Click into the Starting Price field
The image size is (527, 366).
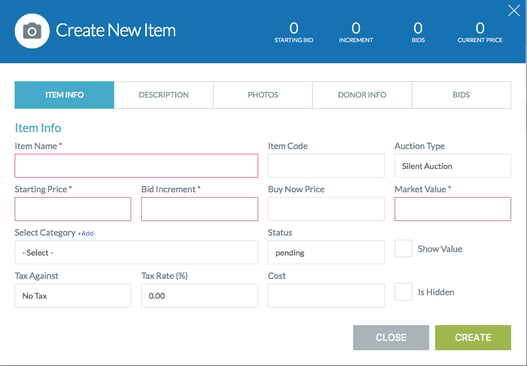pyautogui.click(x=73, y=209)
